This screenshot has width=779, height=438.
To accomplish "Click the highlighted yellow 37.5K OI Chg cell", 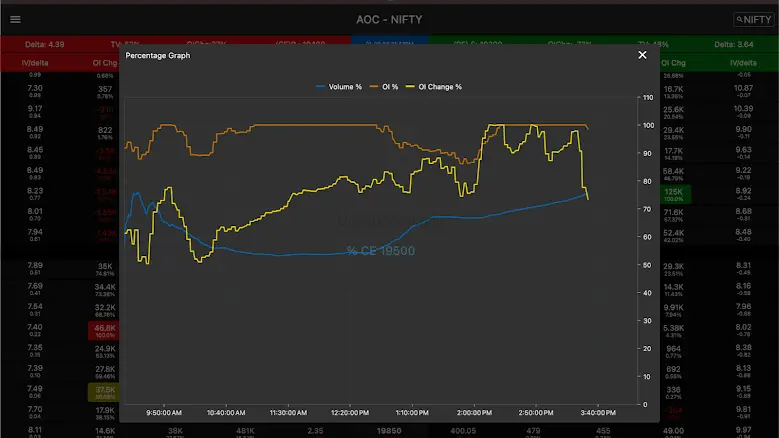I will click(104, 392).
